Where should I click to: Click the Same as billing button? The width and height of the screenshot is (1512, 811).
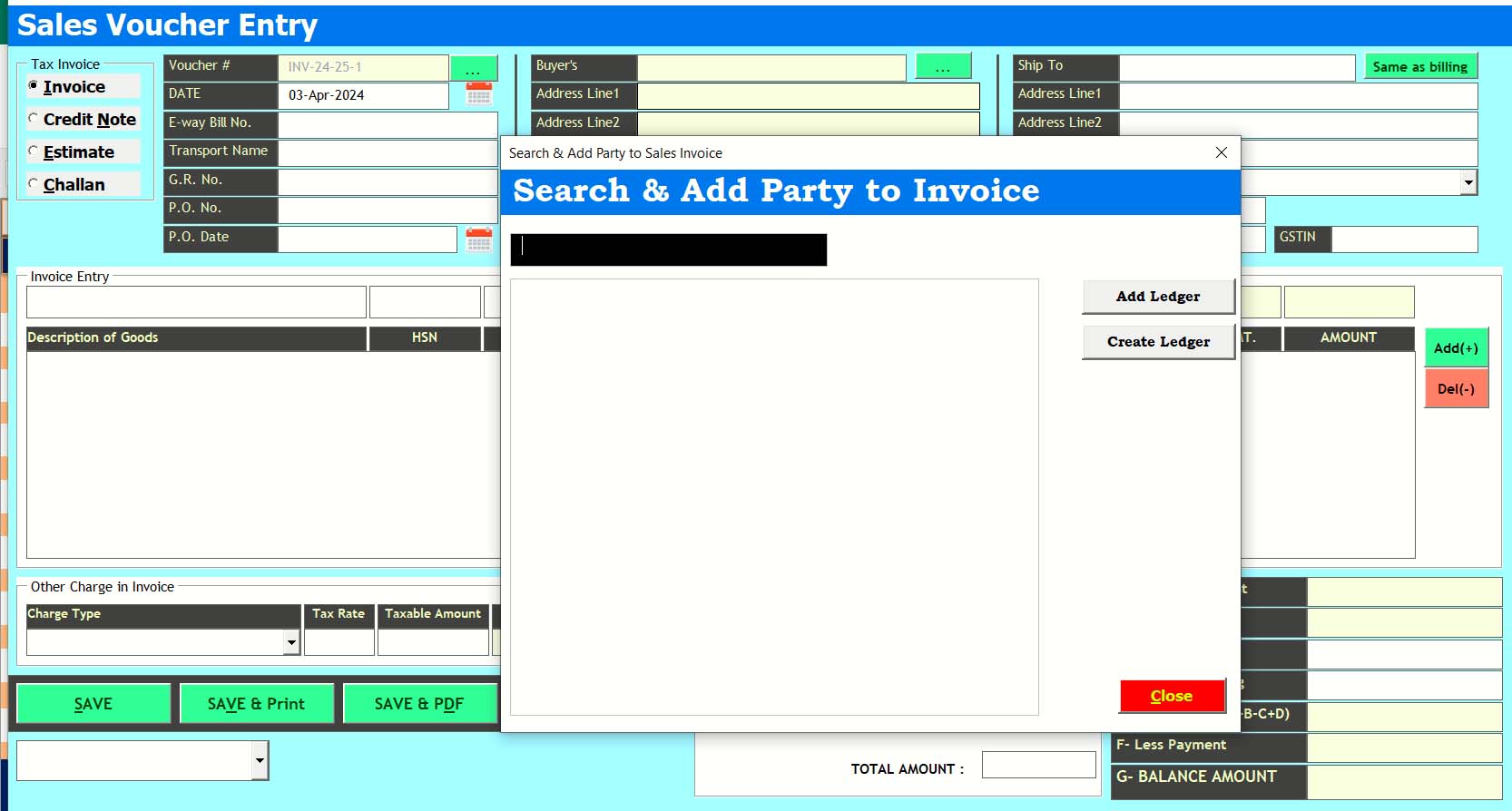[1419, 67]
